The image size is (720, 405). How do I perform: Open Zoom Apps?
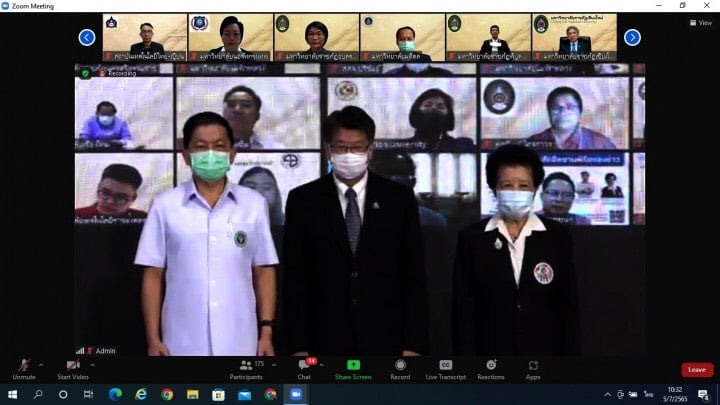click(x=533, y=367)
